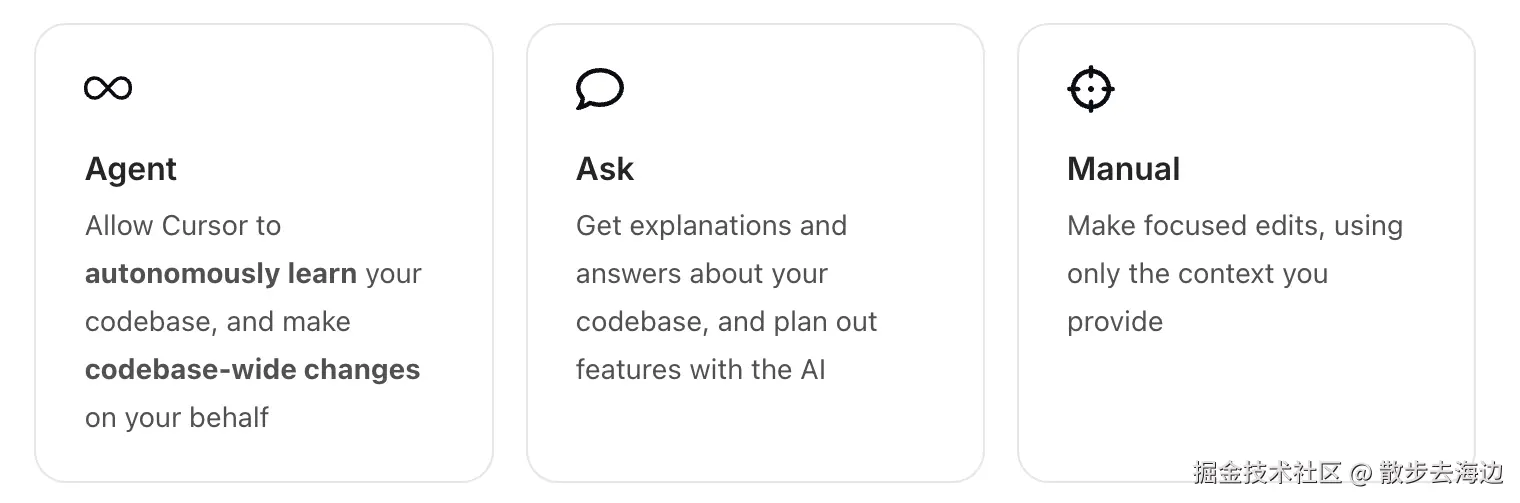Click 'Make focused edits, using' text
The image size is (1520, 503).
coord(1235,226)
